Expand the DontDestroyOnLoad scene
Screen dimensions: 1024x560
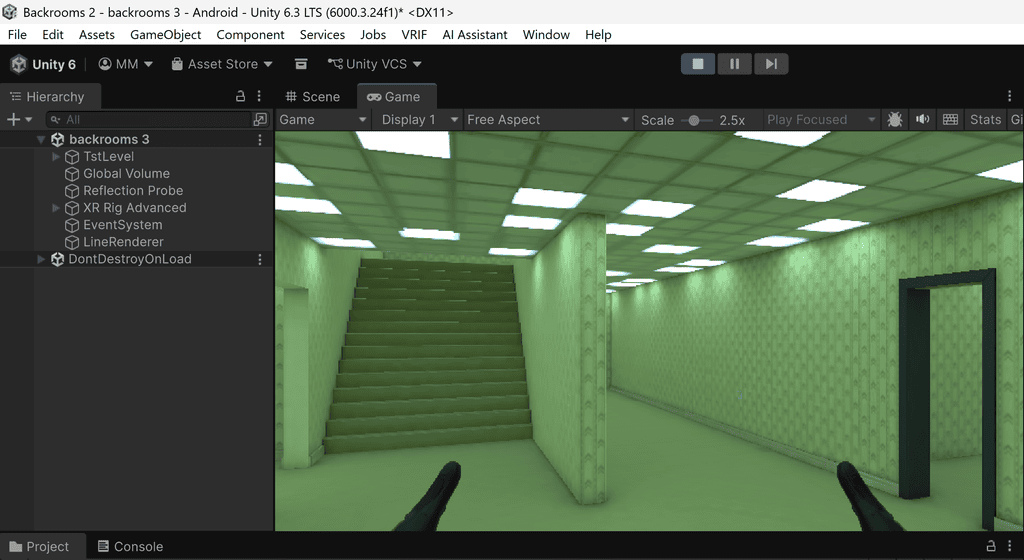[x=41, y=259]
